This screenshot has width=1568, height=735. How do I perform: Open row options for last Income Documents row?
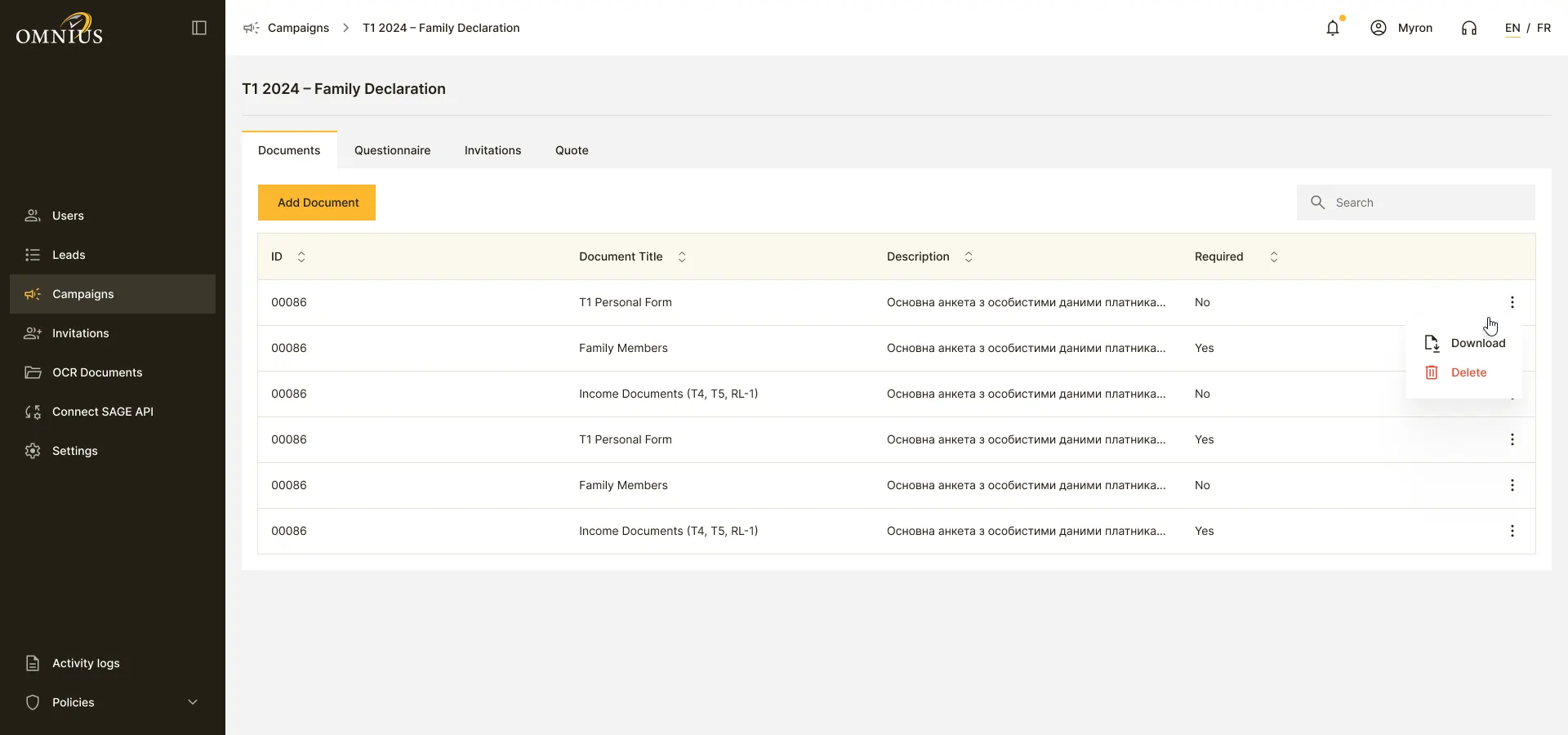click(1512, 531)
